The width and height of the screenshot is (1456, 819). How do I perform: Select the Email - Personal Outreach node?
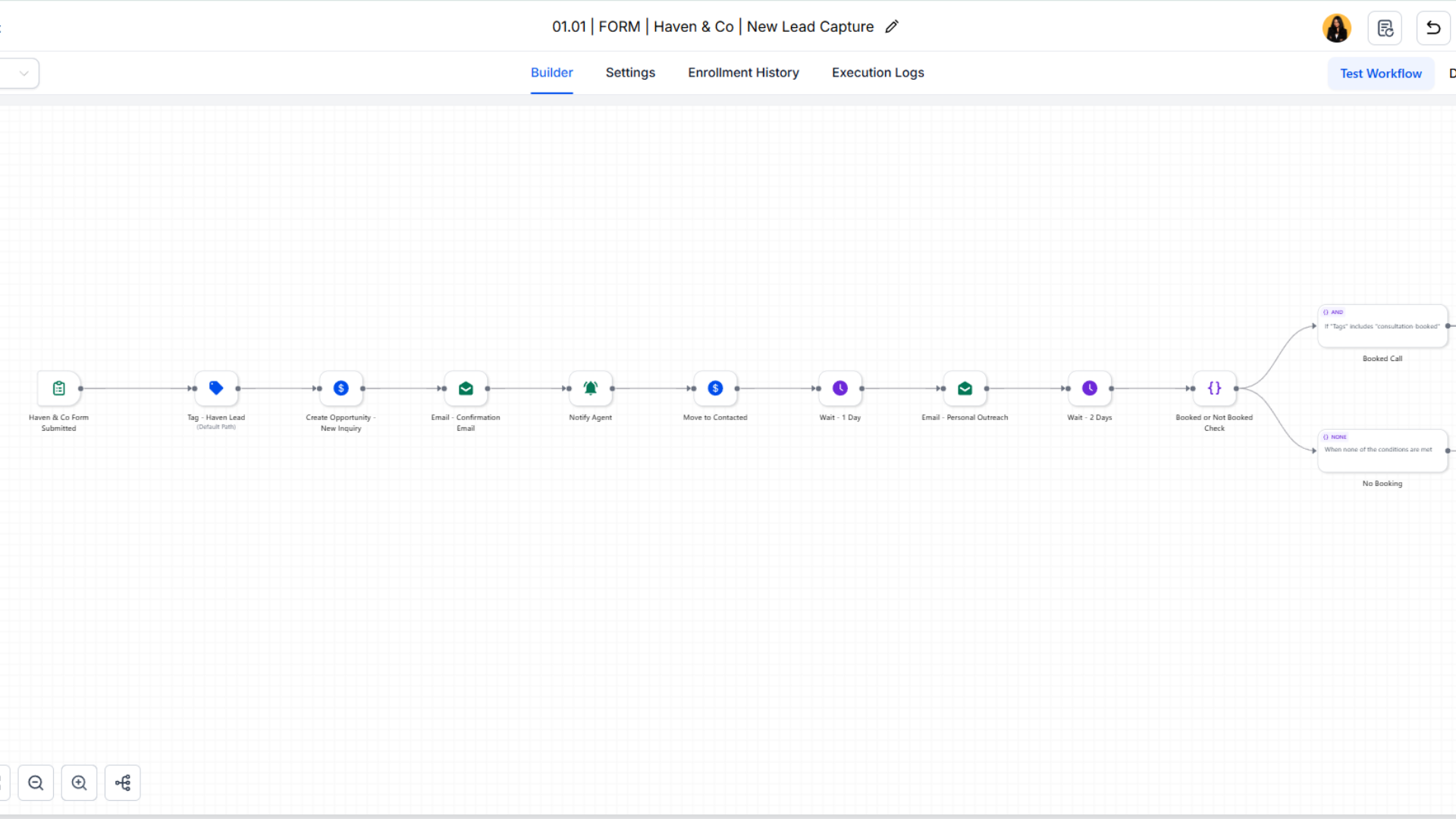965,388
